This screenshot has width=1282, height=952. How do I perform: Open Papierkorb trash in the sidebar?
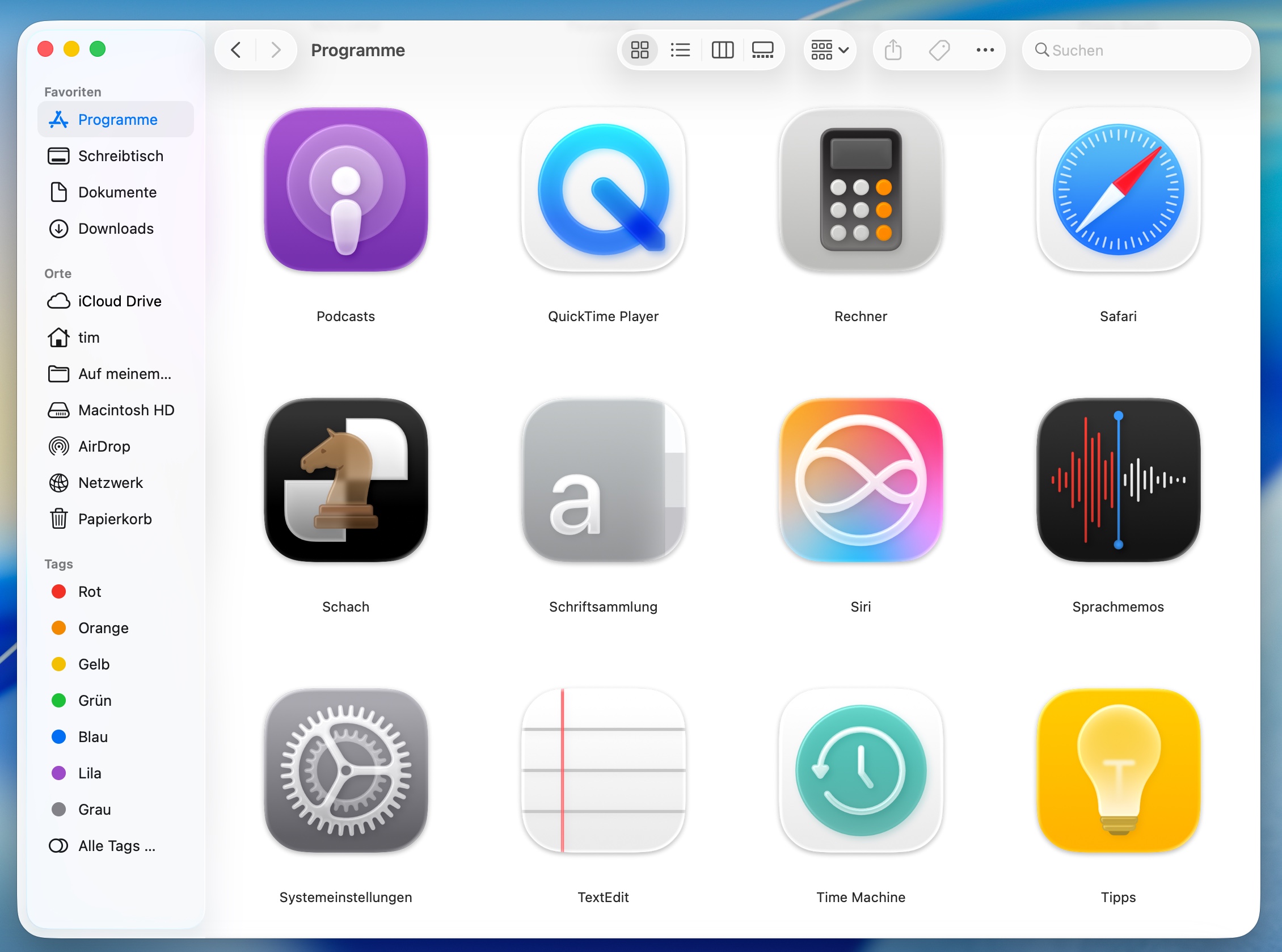[x=116, y=519]
